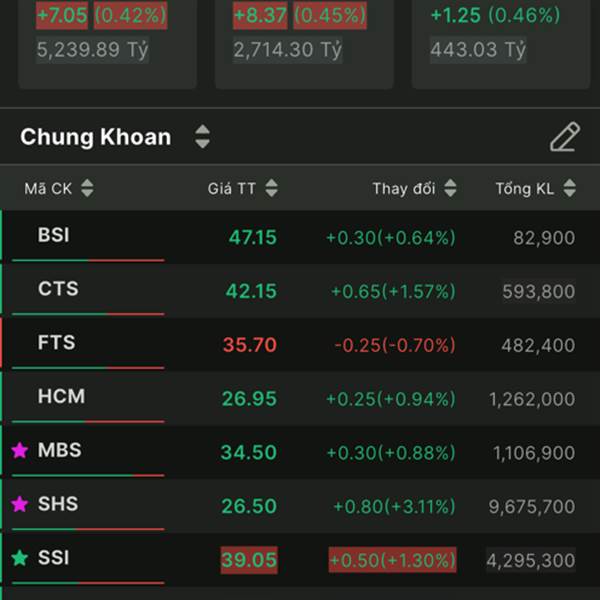
Task: Select the HCM stock symbol
Action: point(61,397)
